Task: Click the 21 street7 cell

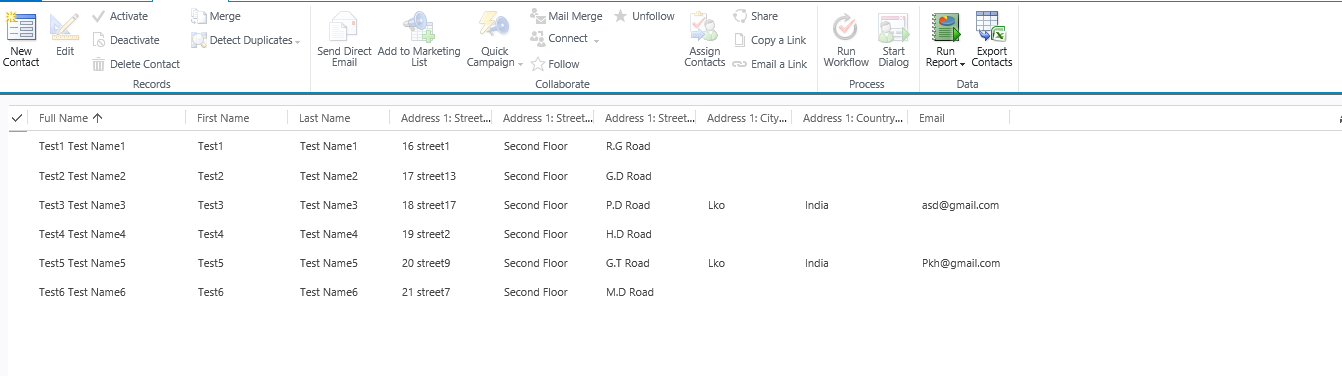Action: [x=426, y=292]
